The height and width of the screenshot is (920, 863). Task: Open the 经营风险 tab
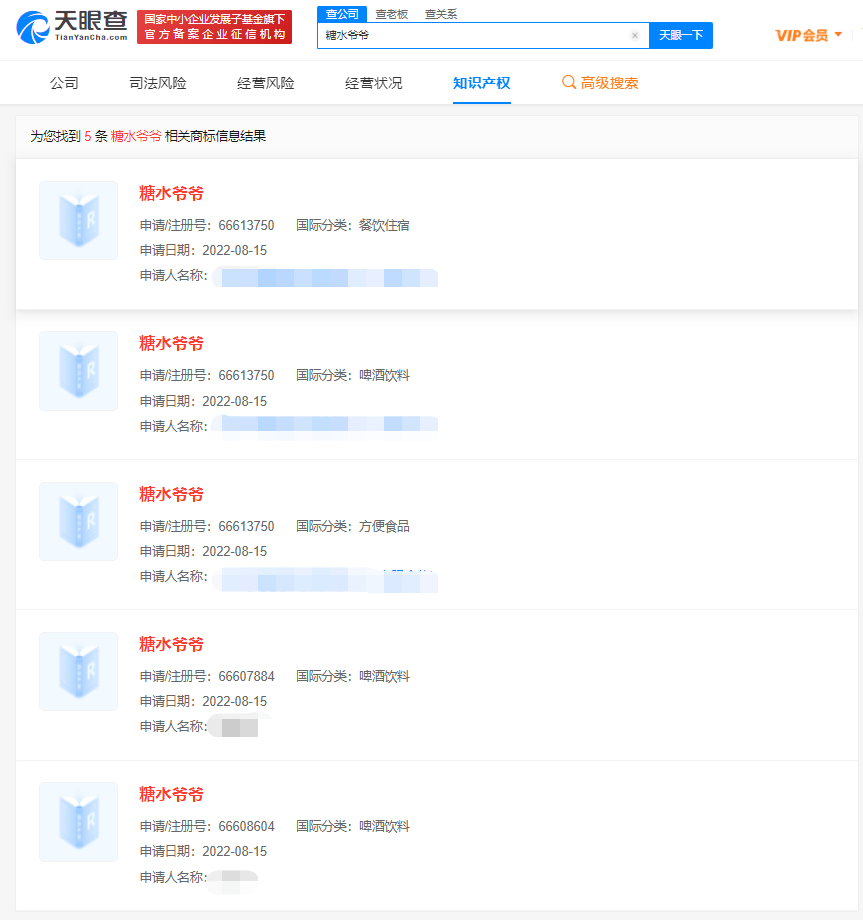pos(266,83)
